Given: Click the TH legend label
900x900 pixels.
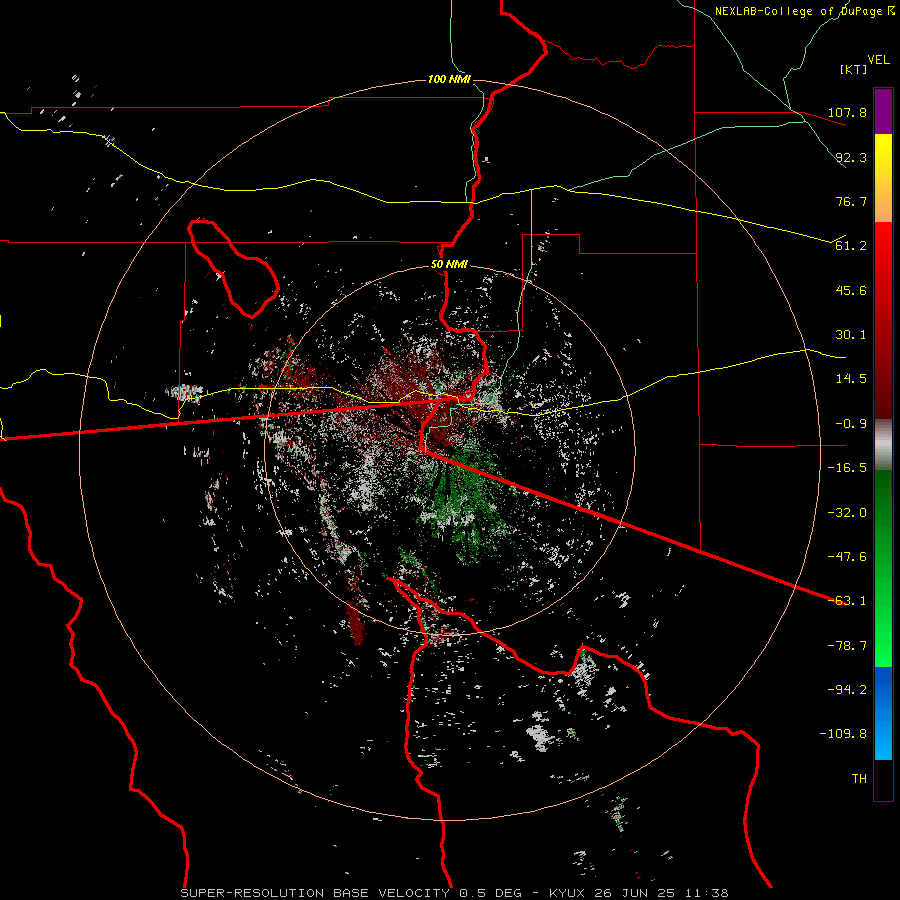Looking at the screenshot, I should 859,779.
